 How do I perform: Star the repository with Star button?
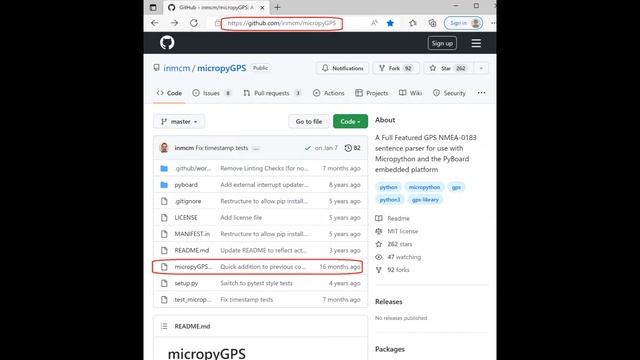(449, 68)
